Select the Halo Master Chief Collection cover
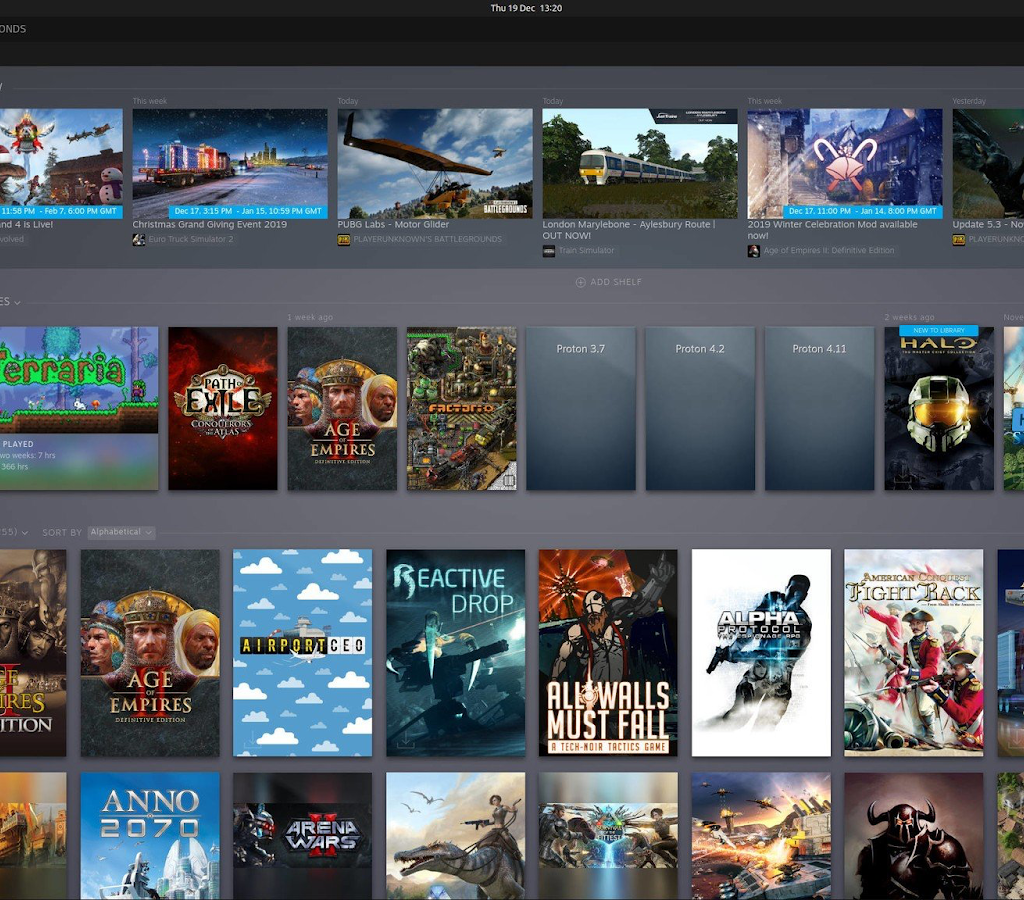Screen dimensions: 1024x900 click(939, 409)
